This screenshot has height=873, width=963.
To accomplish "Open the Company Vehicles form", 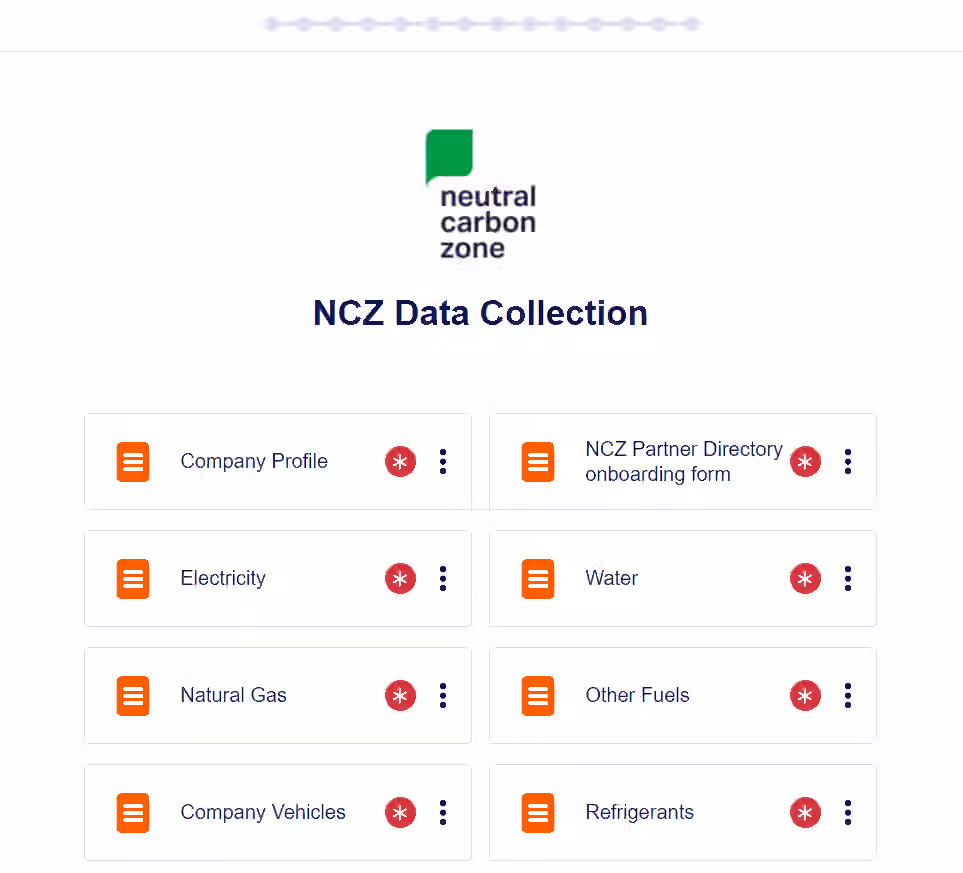I will tap(263, 812).
